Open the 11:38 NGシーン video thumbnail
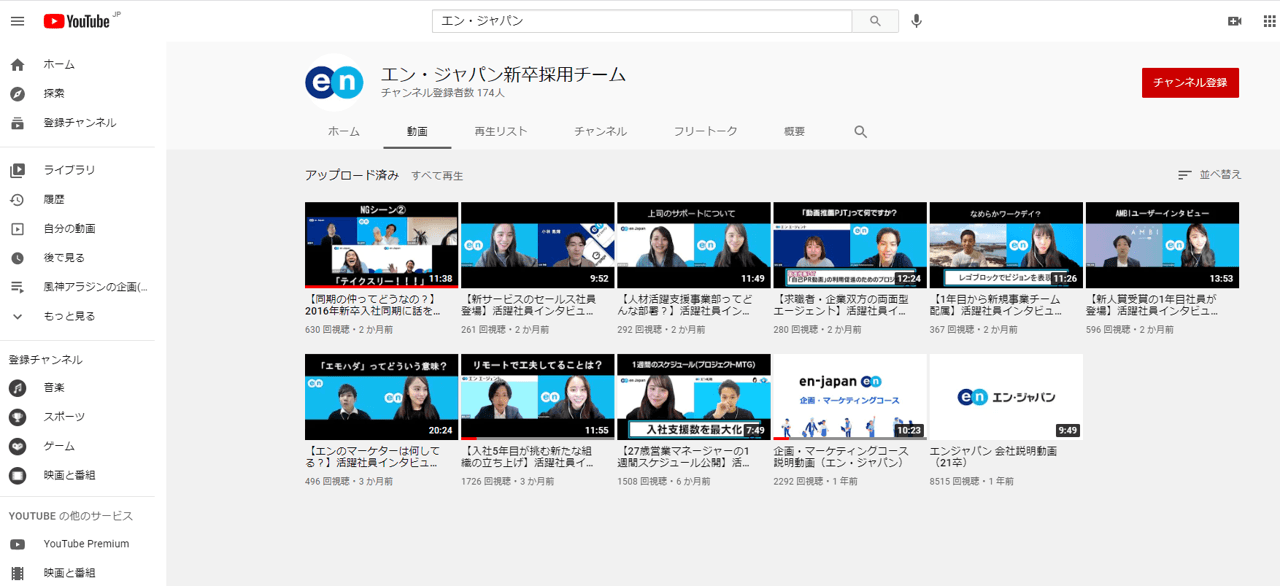 point(381,245)
